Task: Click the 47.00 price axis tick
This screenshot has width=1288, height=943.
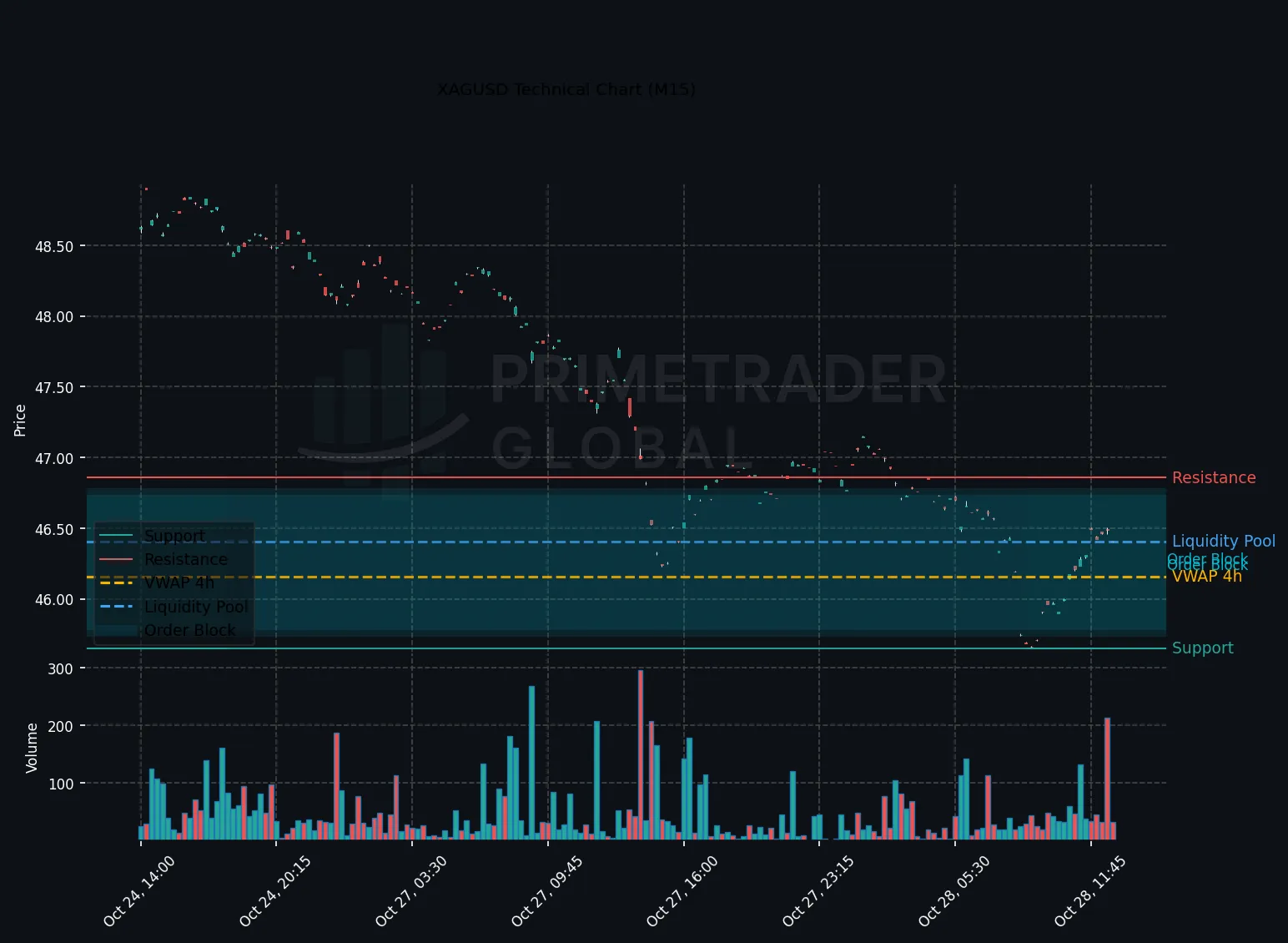Action: (54, 458)
